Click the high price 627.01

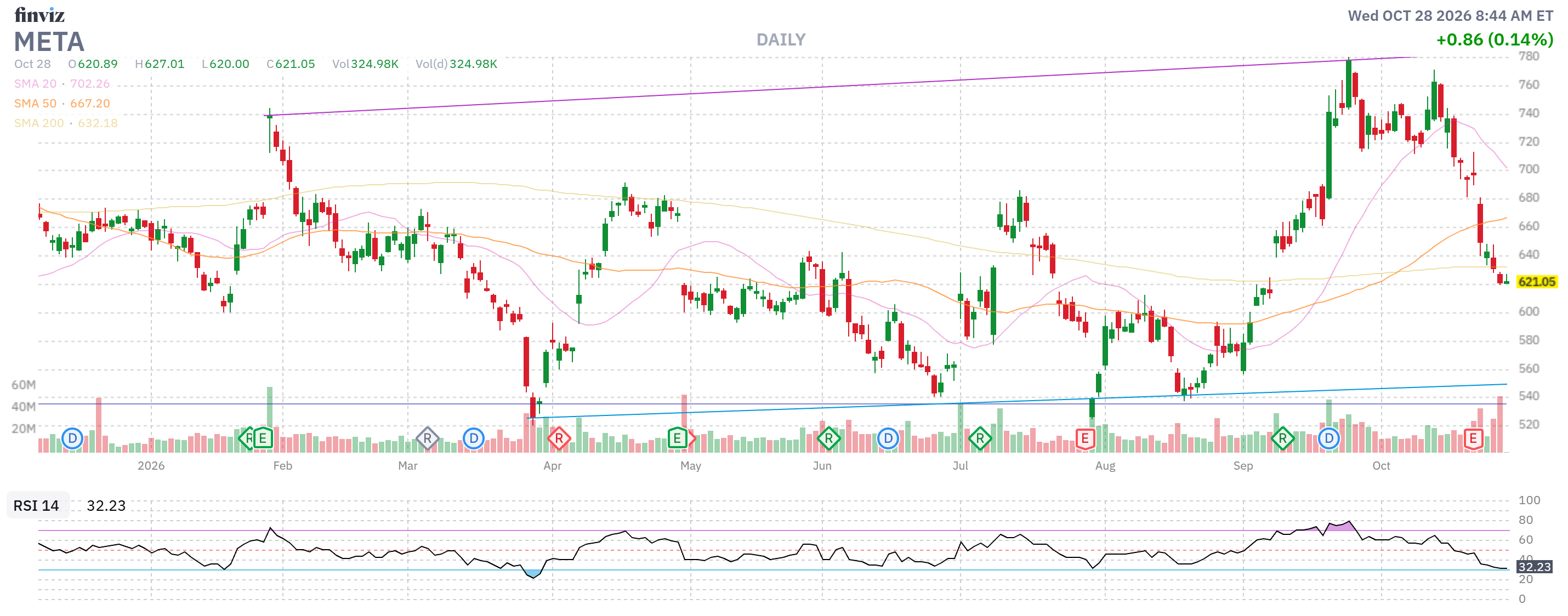tap(164, 64)
